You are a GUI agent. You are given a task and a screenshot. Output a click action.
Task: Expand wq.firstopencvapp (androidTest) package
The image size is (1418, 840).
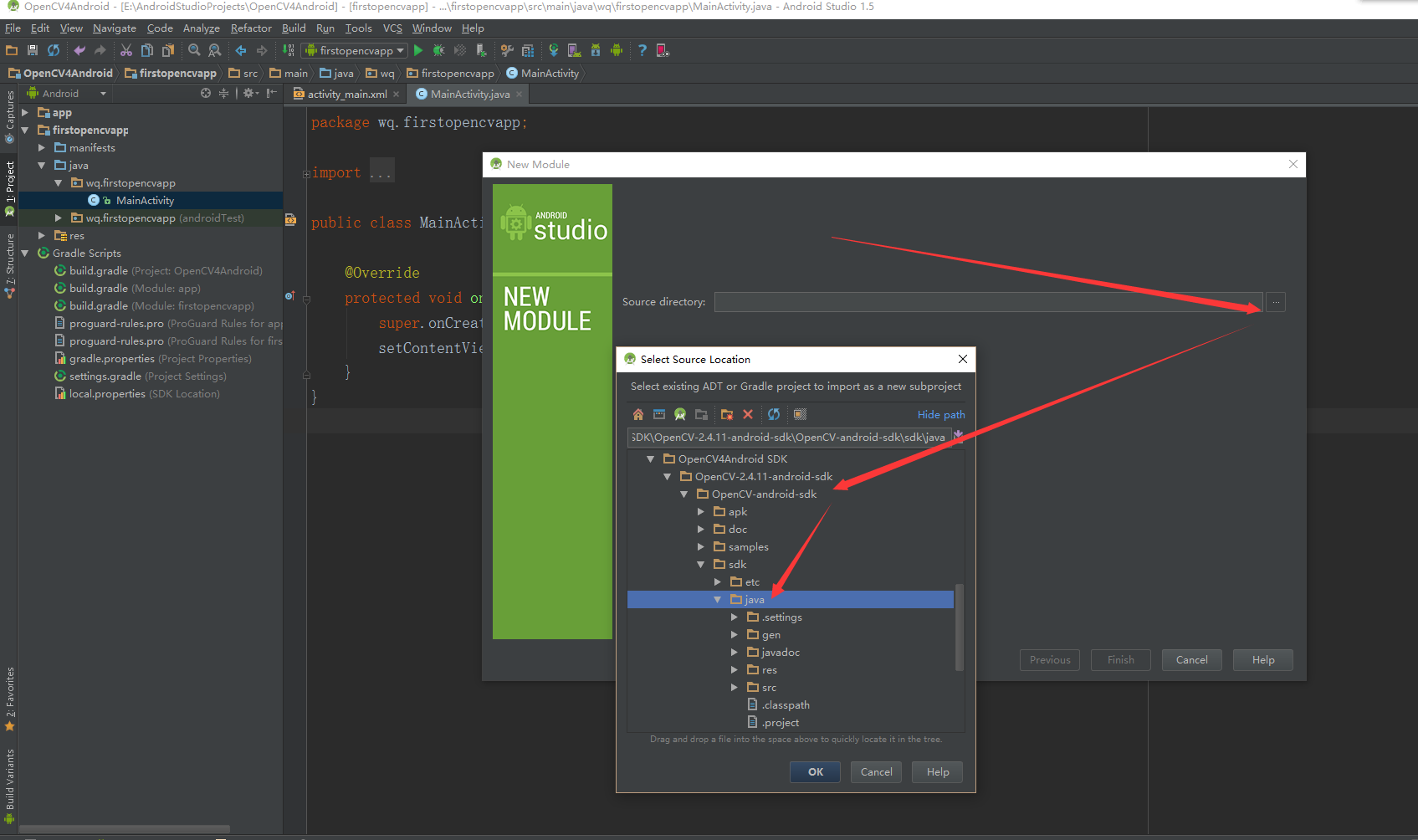point(59,218)
